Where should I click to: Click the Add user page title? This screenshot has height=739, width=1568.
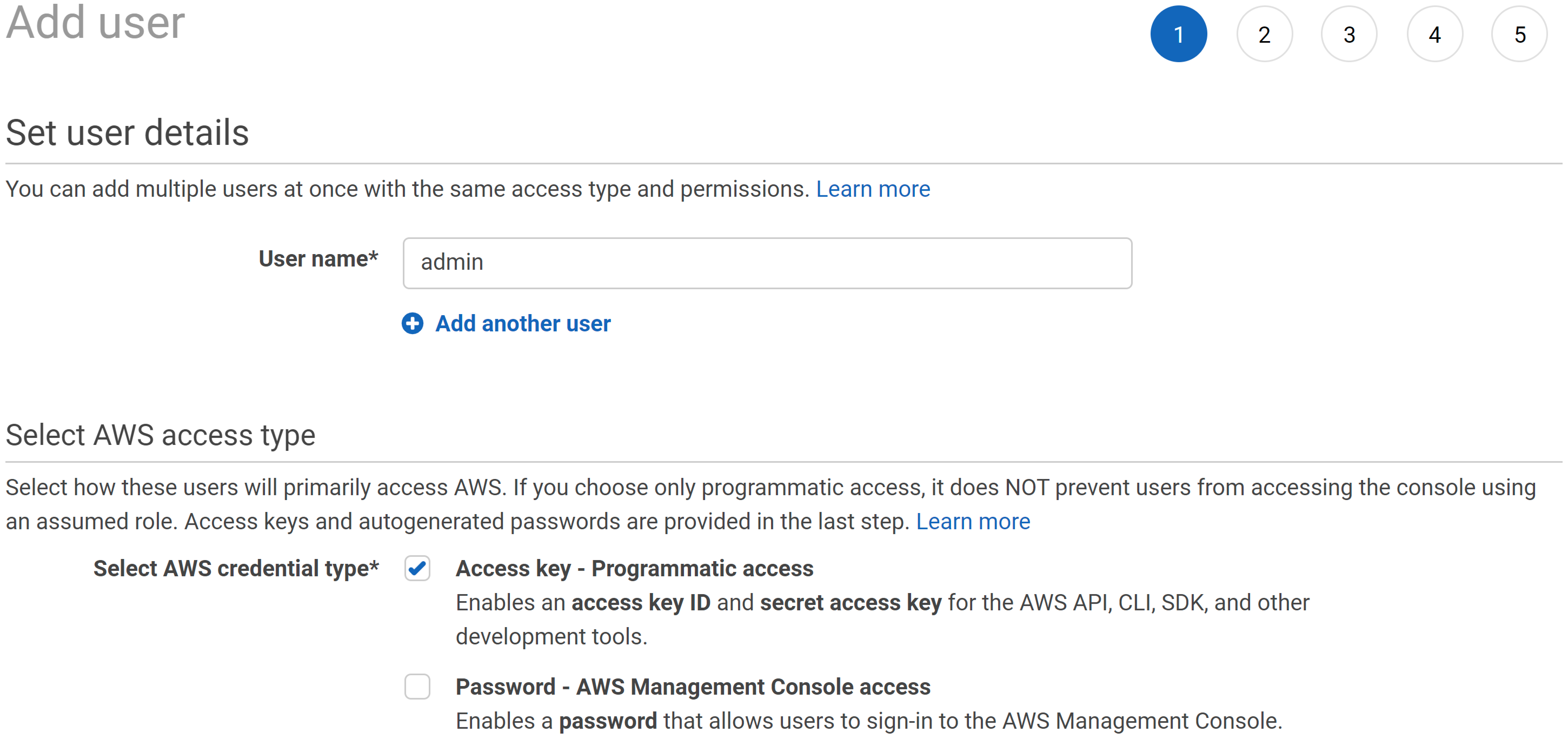[95, 22]
